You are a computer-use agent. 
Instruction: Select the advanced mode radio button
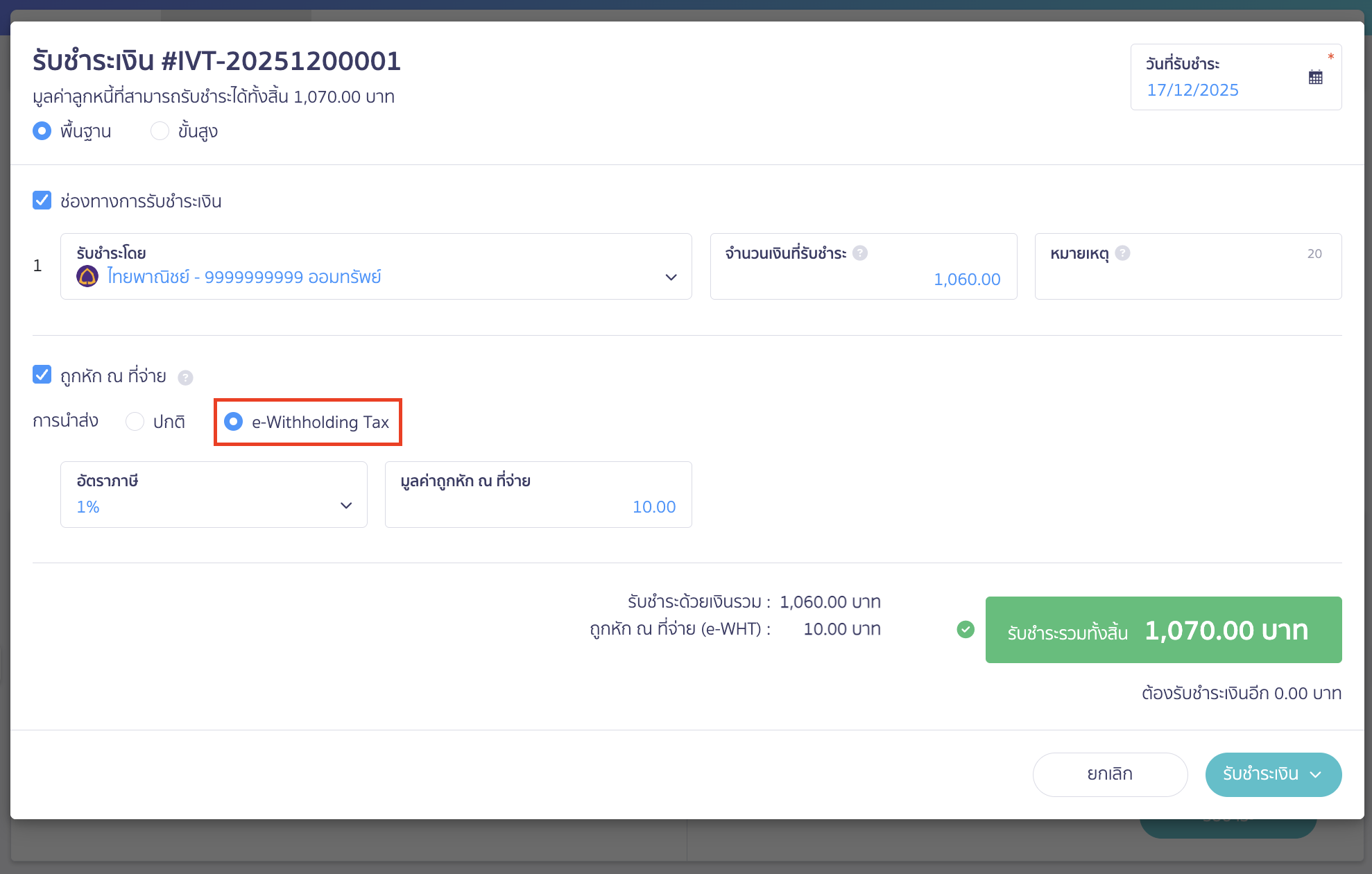coord(160,131)
